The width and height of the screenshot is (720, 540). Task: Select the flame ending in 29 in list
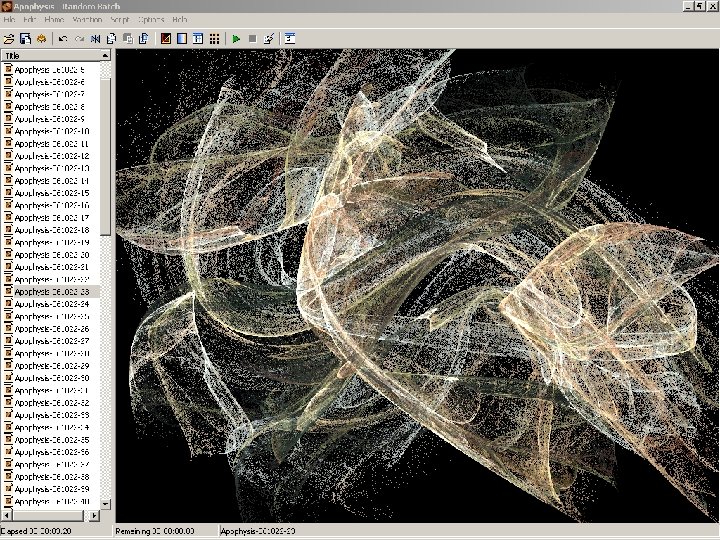[50, 366]
